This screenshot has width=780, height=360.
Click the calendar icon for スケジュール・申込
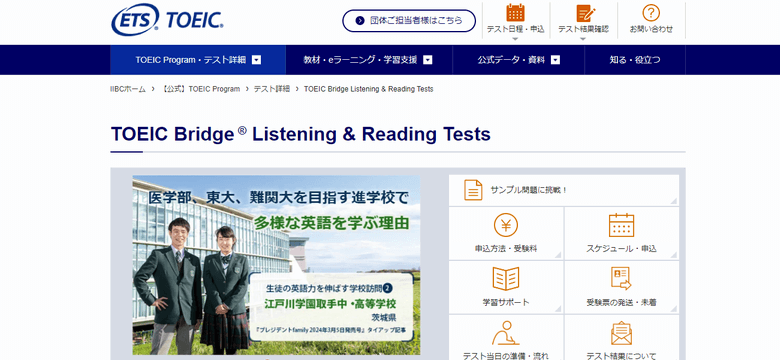pos(621,225)
